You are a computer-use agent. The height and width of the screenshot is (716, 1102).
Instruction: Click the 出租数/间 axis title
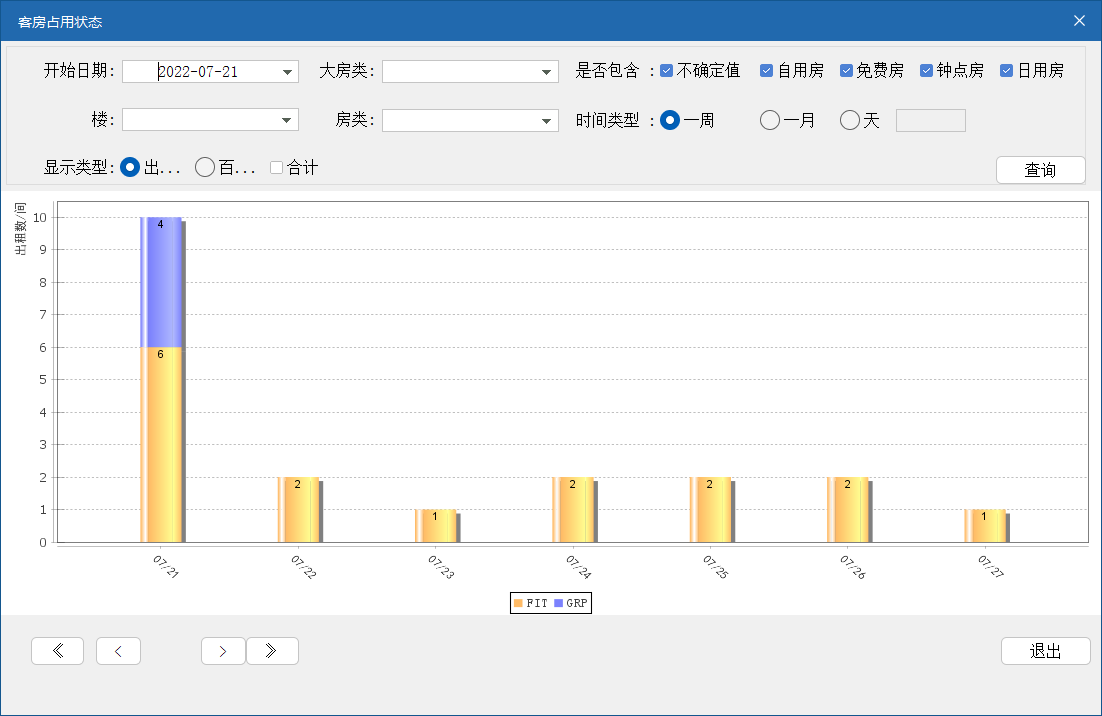[x=20, y=229]
